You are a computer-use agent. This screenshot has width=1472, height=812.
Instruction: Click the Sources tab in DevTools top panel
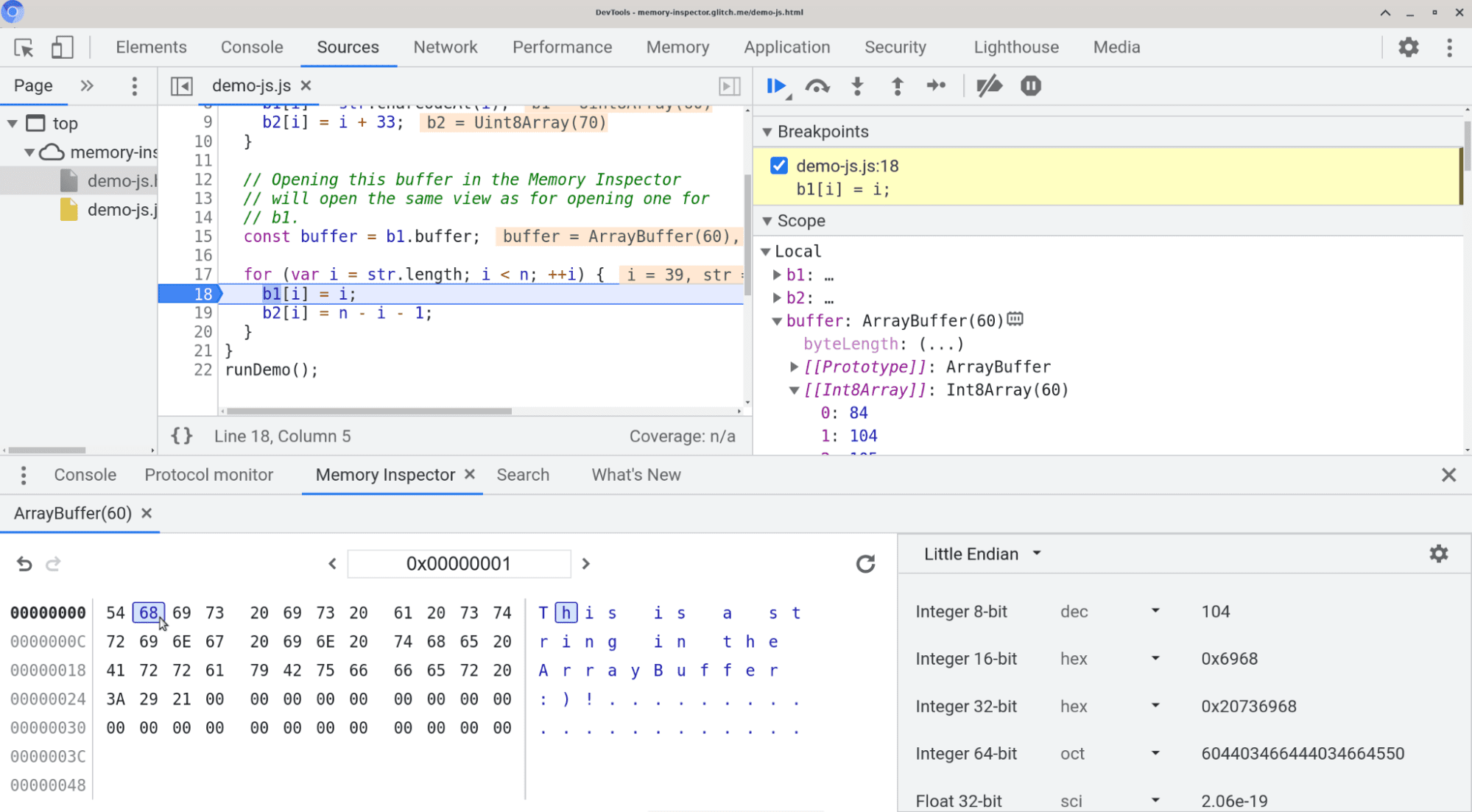coord(347,47)
